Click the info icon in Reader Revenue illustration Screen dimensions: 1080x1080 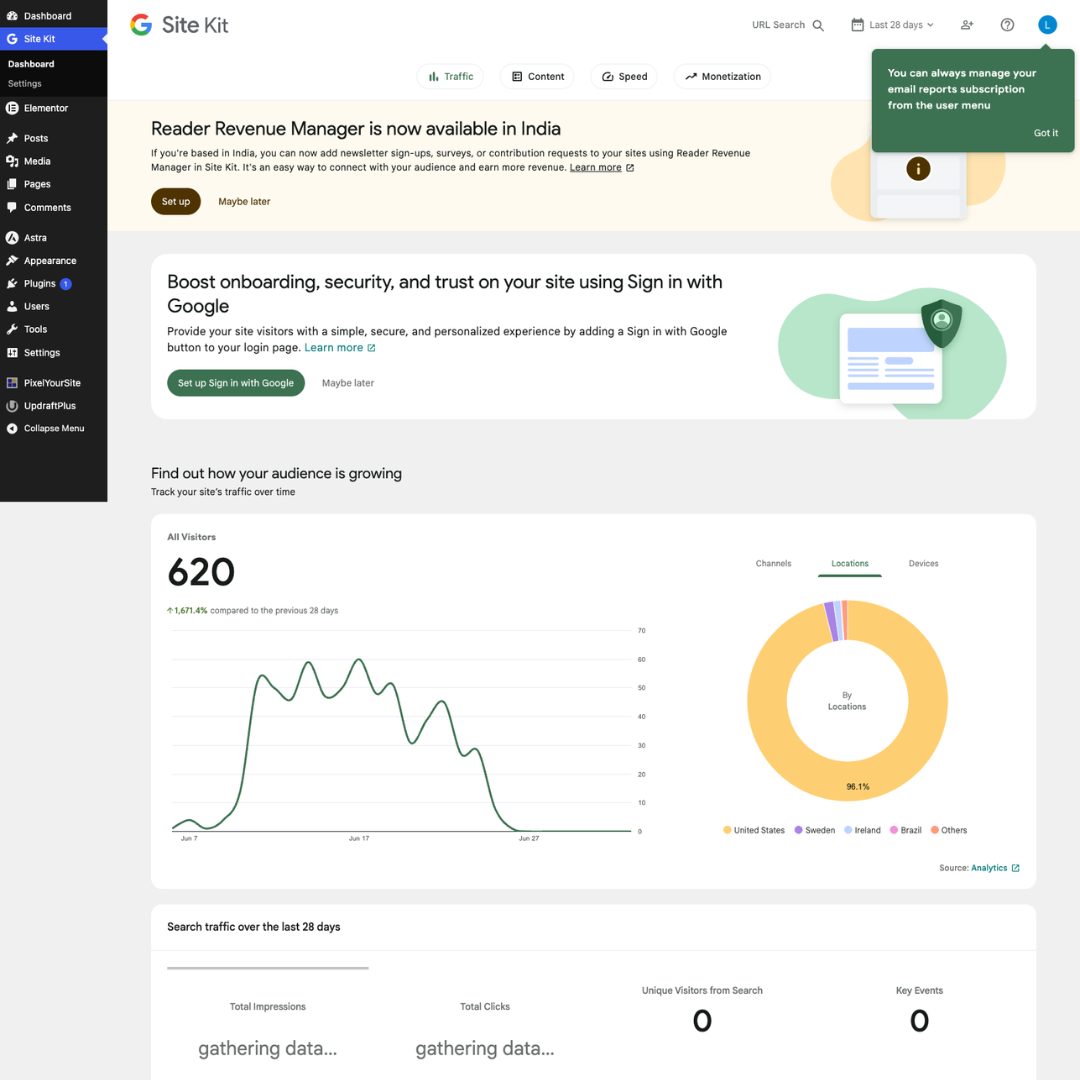point(918,169)
